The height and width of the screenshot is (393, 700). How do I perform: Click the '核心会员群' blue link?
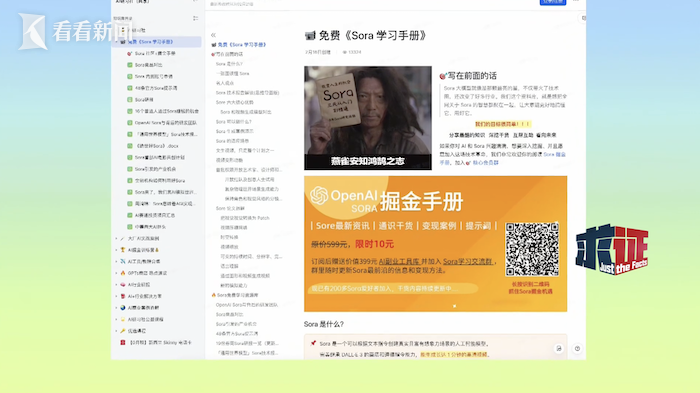485,163
